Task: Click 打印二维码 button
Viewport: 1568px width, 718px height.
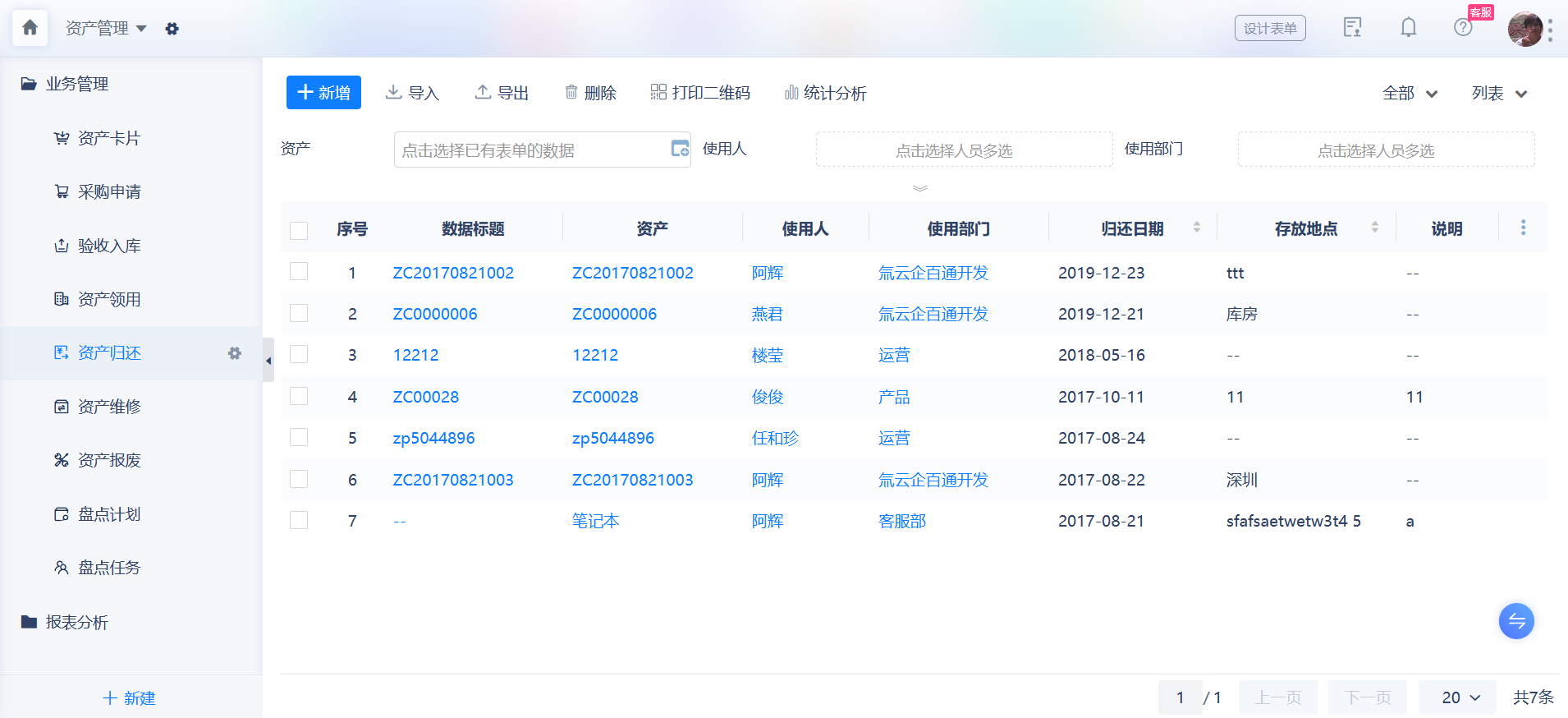Action: click(700, 93)
